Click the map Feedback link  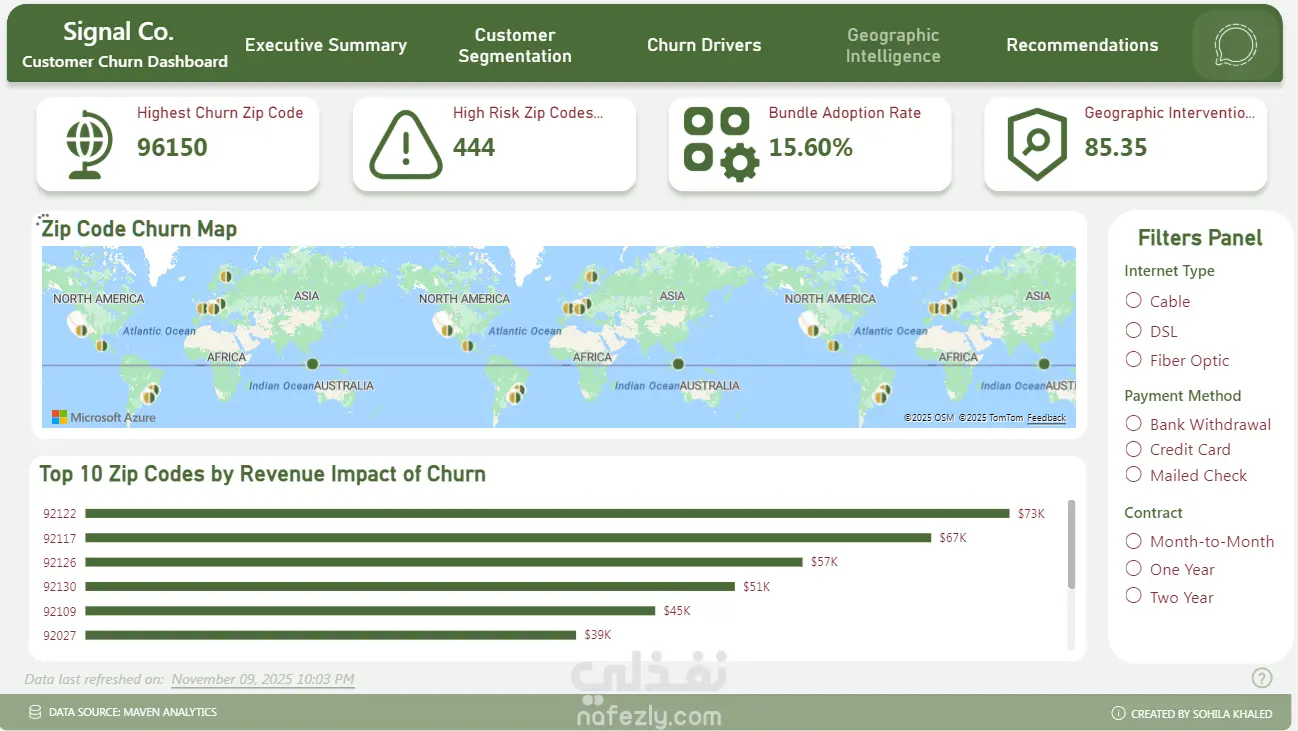[1046, 418]
